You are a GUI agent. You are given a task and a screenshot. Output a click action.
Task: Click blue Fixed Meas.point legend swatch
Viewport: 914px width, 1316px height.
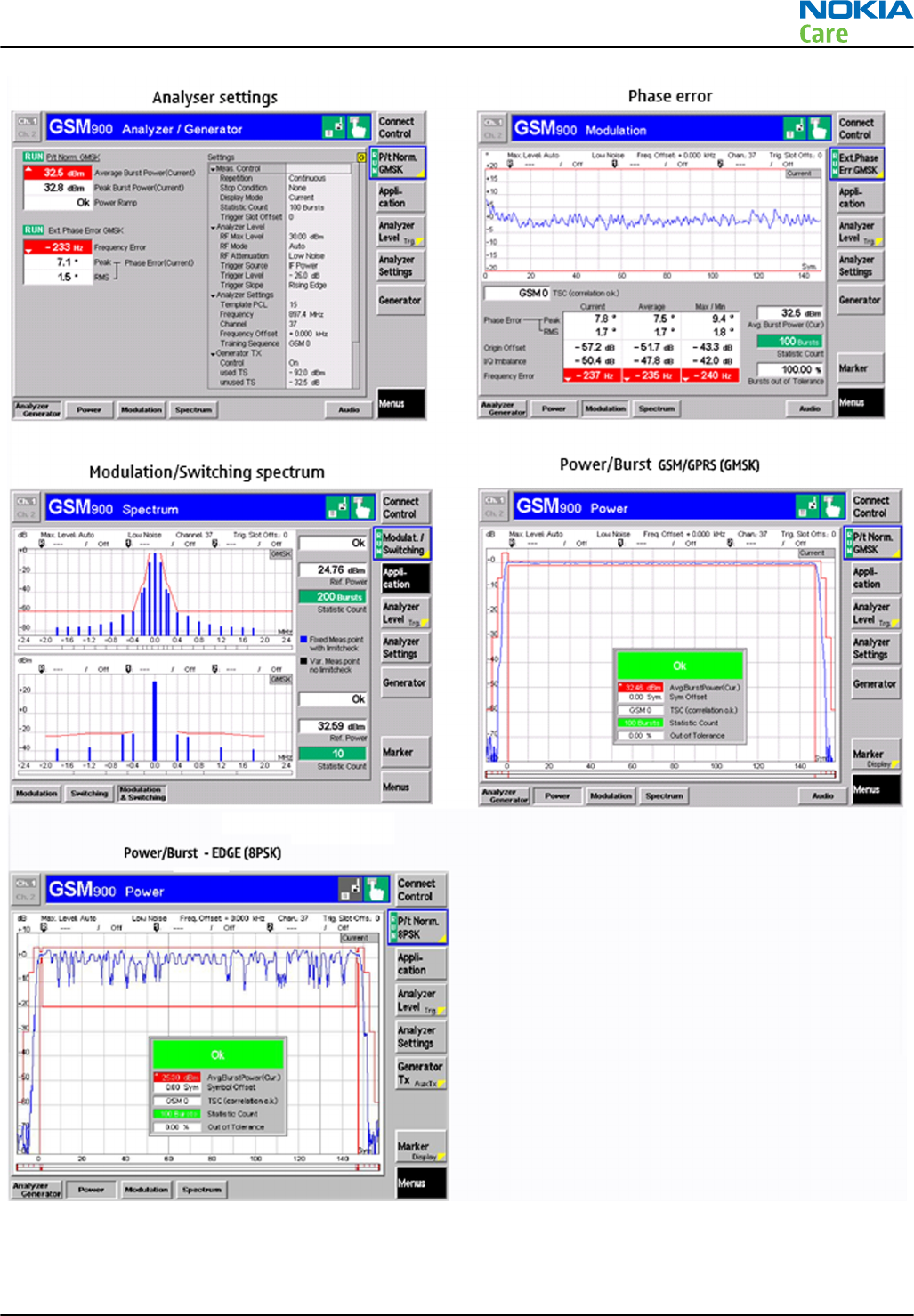pos(304,640)
